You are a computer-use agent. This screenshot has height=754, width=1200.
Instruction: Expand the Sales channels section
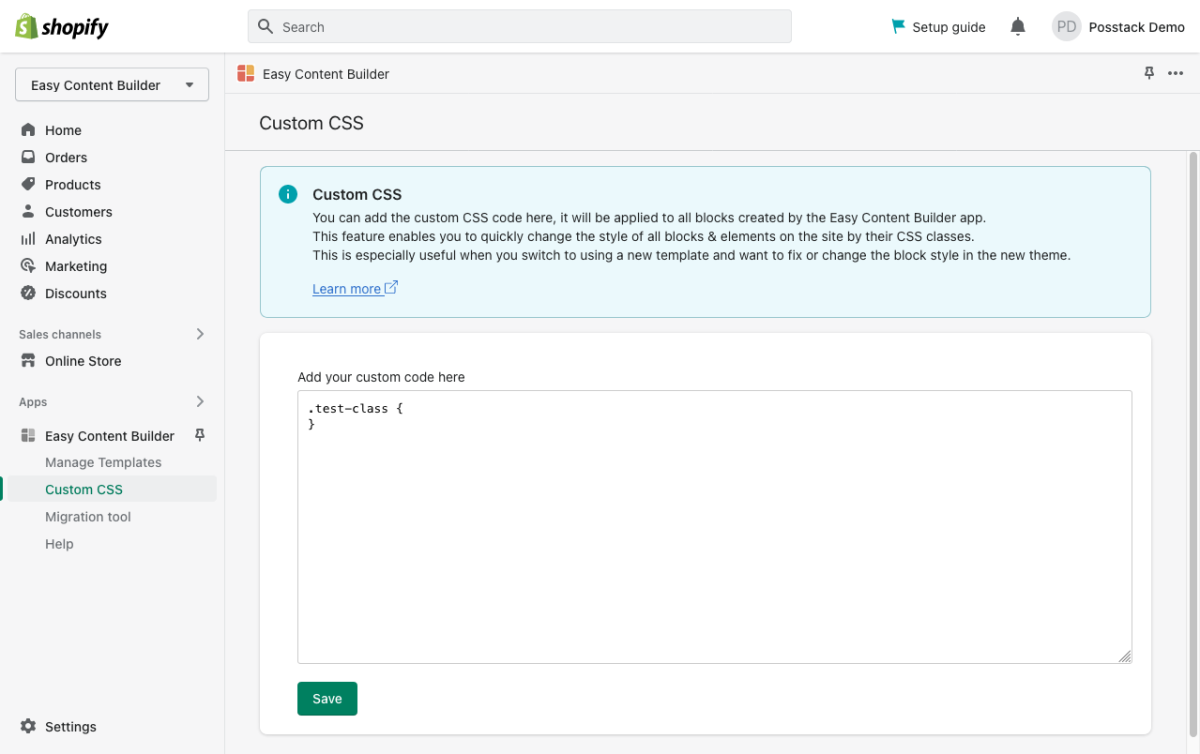click(200, 334)
